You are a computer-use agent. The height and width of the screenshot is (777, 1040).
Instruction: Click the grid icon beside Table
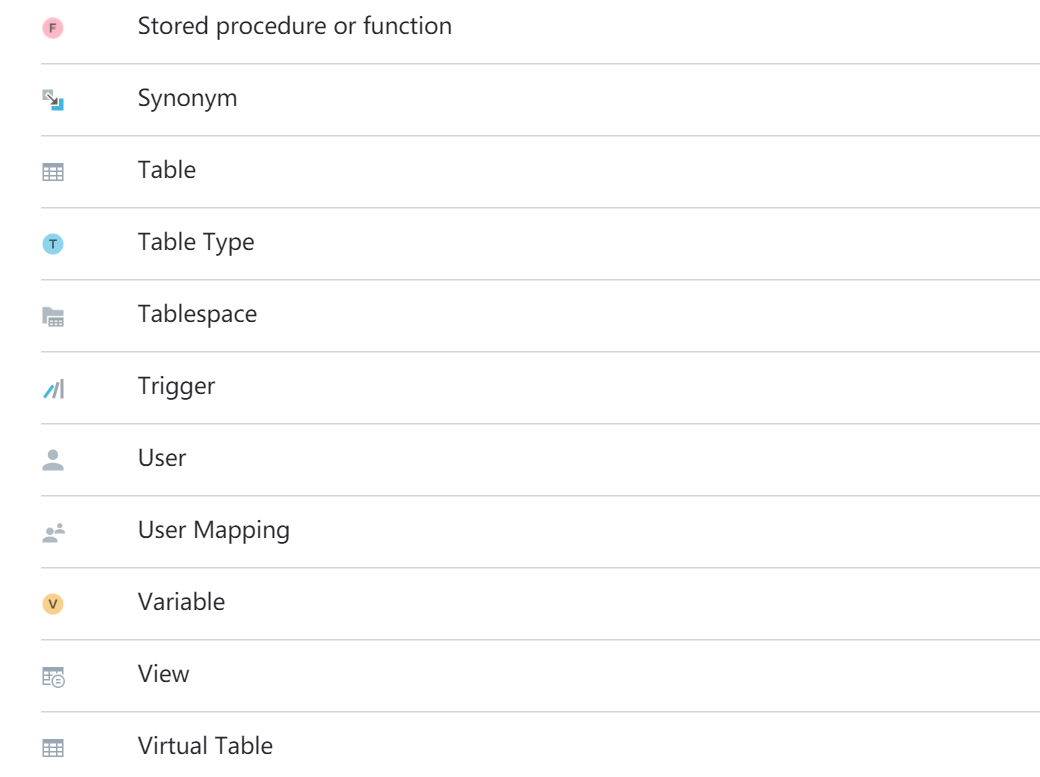(x=53, y=172)
